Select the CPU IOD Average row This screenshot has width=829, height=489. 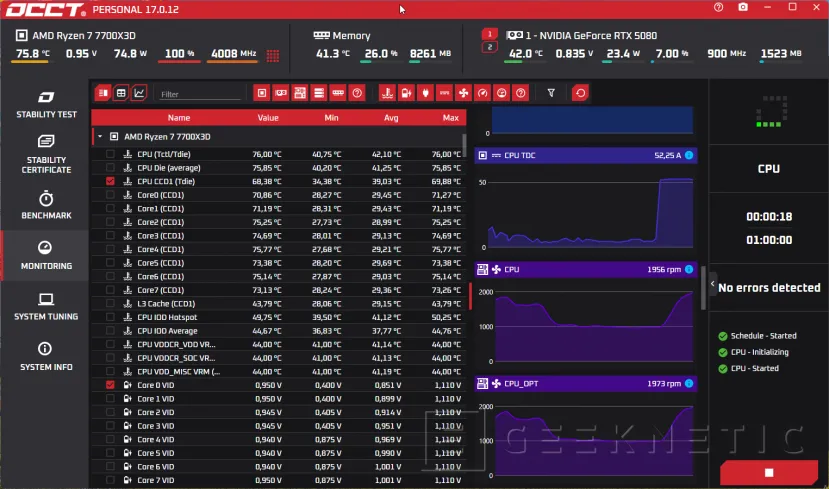[x=279, y=330]
